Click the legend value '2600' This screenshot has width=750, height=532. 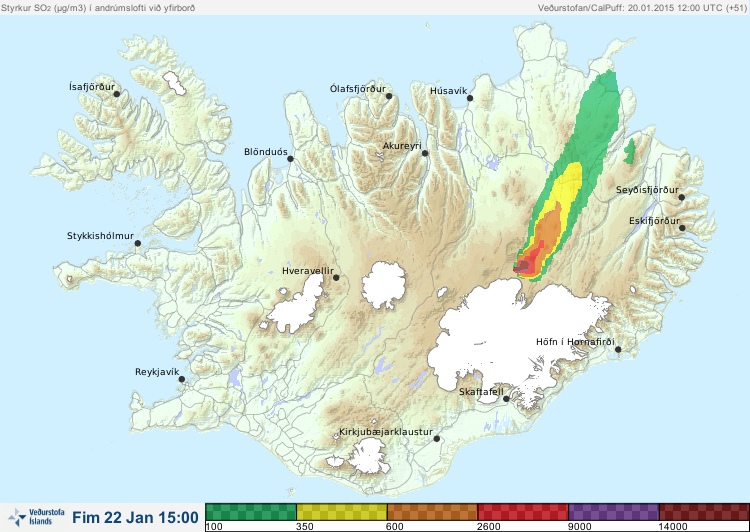click(488, 527)
